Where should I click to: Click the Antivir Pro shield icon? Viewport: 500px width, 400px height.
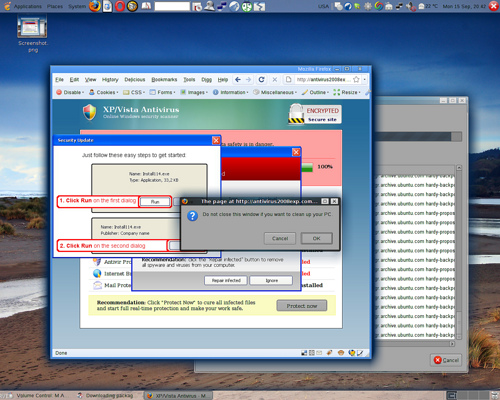[x=97, y=262]
